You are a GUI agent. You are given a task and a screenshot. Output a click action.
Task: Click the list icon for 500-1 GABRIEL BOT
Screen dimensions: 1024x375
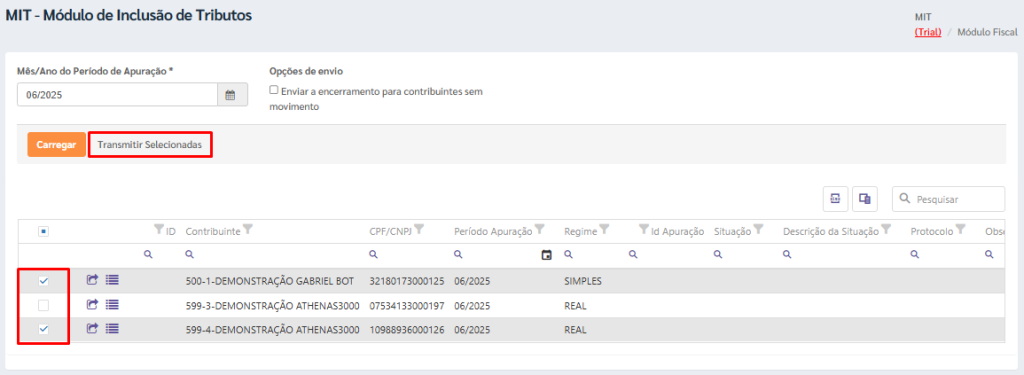click(112, 280)
